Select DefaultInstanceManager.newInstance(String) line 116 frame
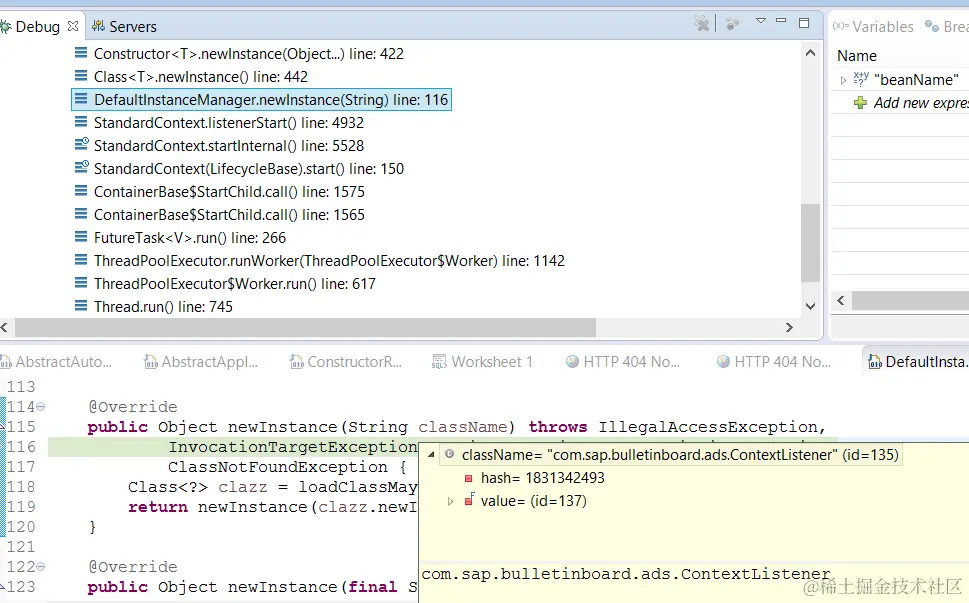The image size is (969, 603). coord(261,99)
